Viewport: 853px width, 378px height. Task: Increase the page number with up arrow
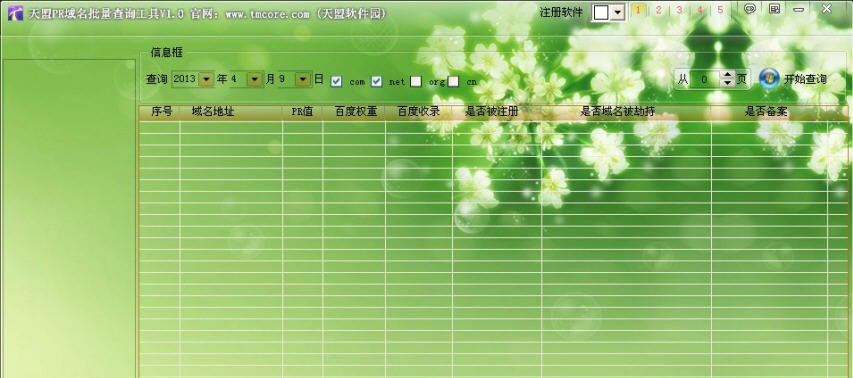tap(727, 76)
